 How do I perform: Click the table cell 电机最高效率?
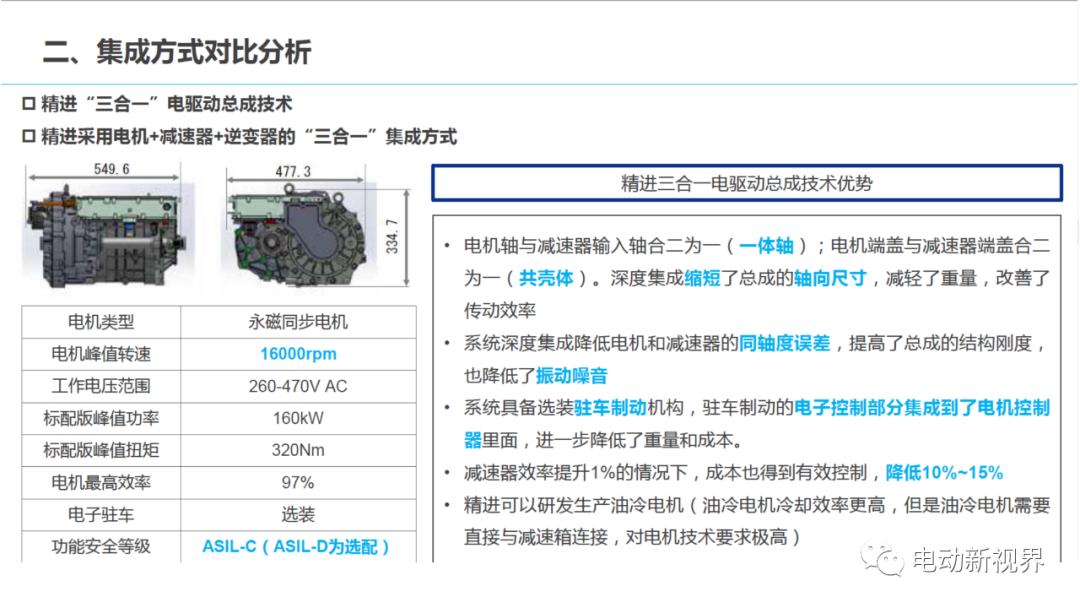coord(101,483)
